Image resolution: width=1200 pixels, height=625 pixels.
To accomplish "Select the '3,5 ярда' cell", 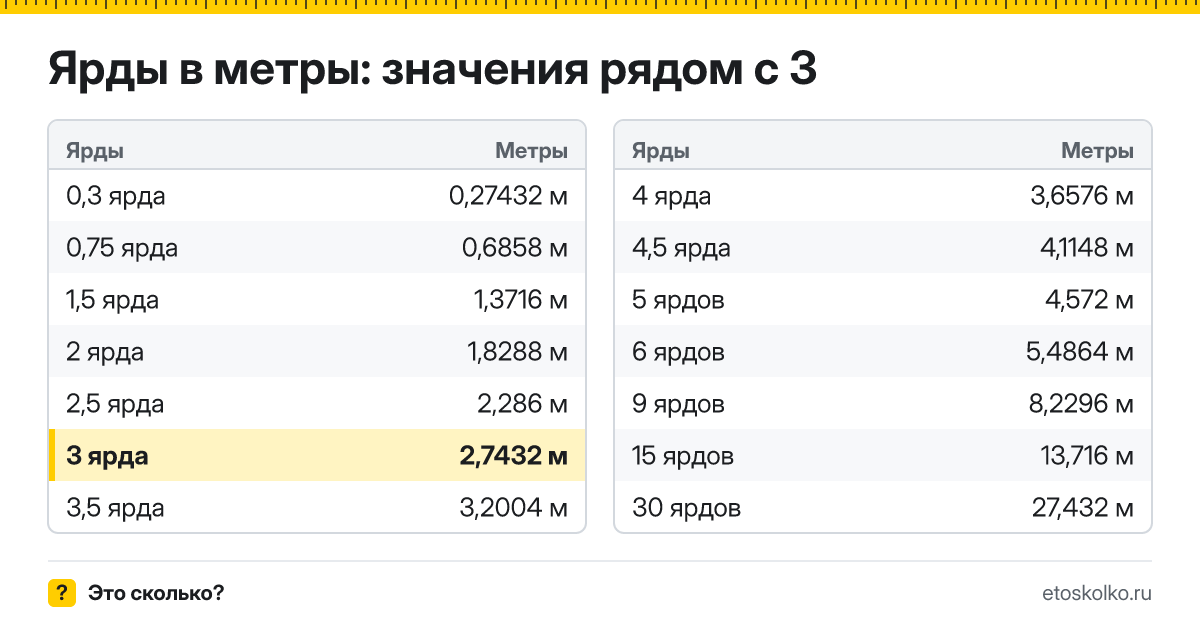I will point(115,508).
